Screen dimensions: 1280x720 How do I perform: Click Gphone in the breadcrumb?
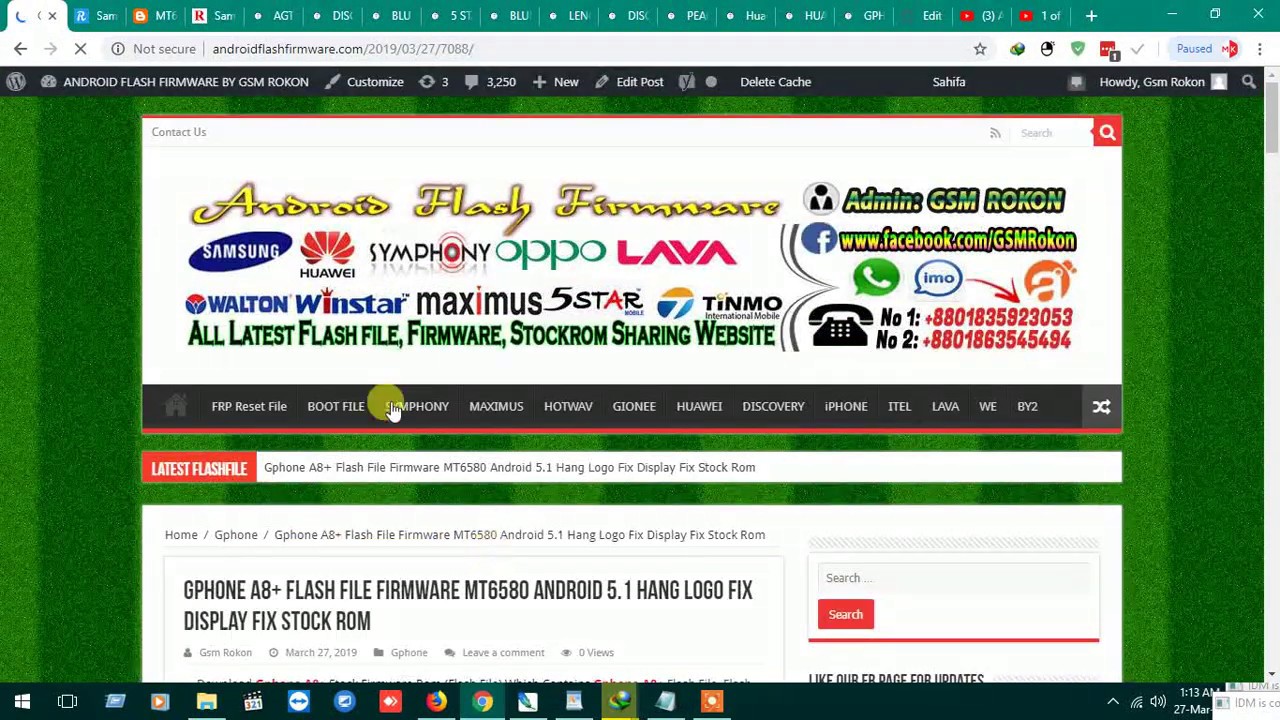click(236, 535)
